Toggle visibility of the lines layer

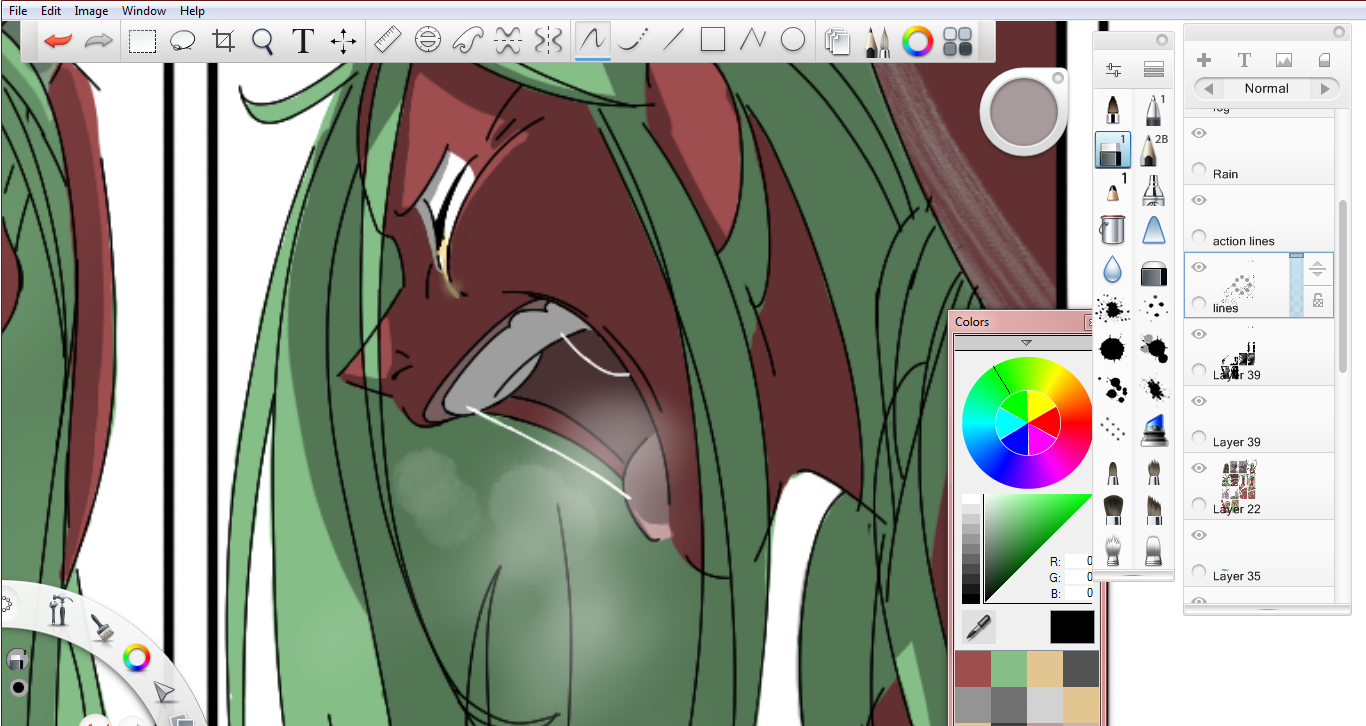point(1199,267)
